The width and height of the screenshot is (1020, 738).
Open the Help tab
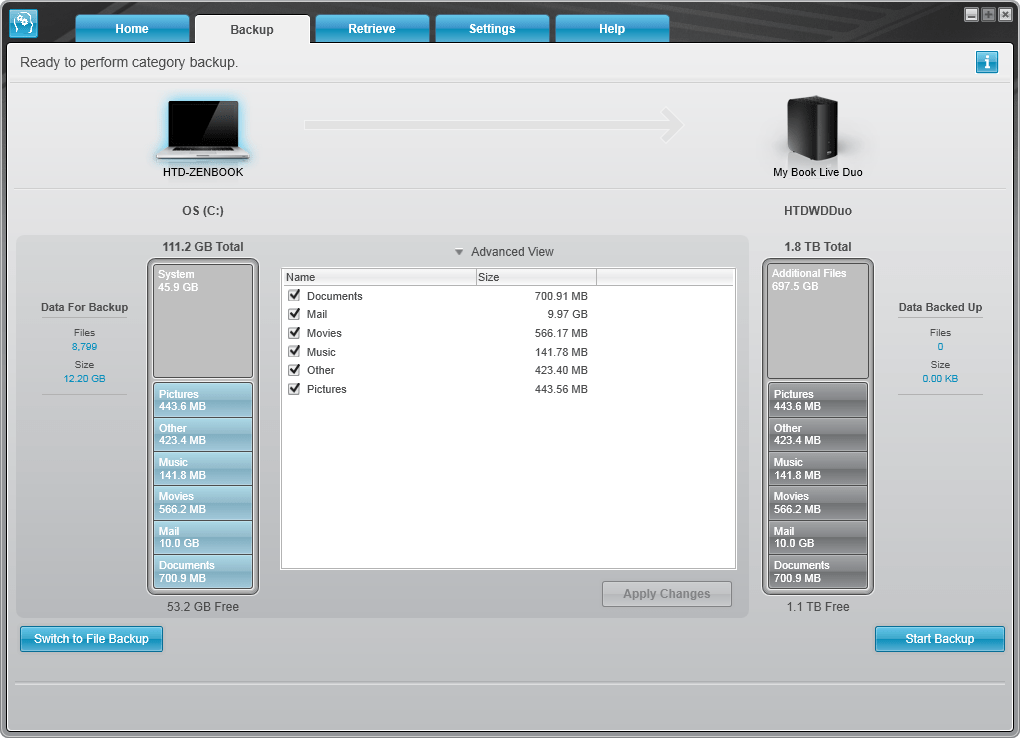(x=612, y=29)
